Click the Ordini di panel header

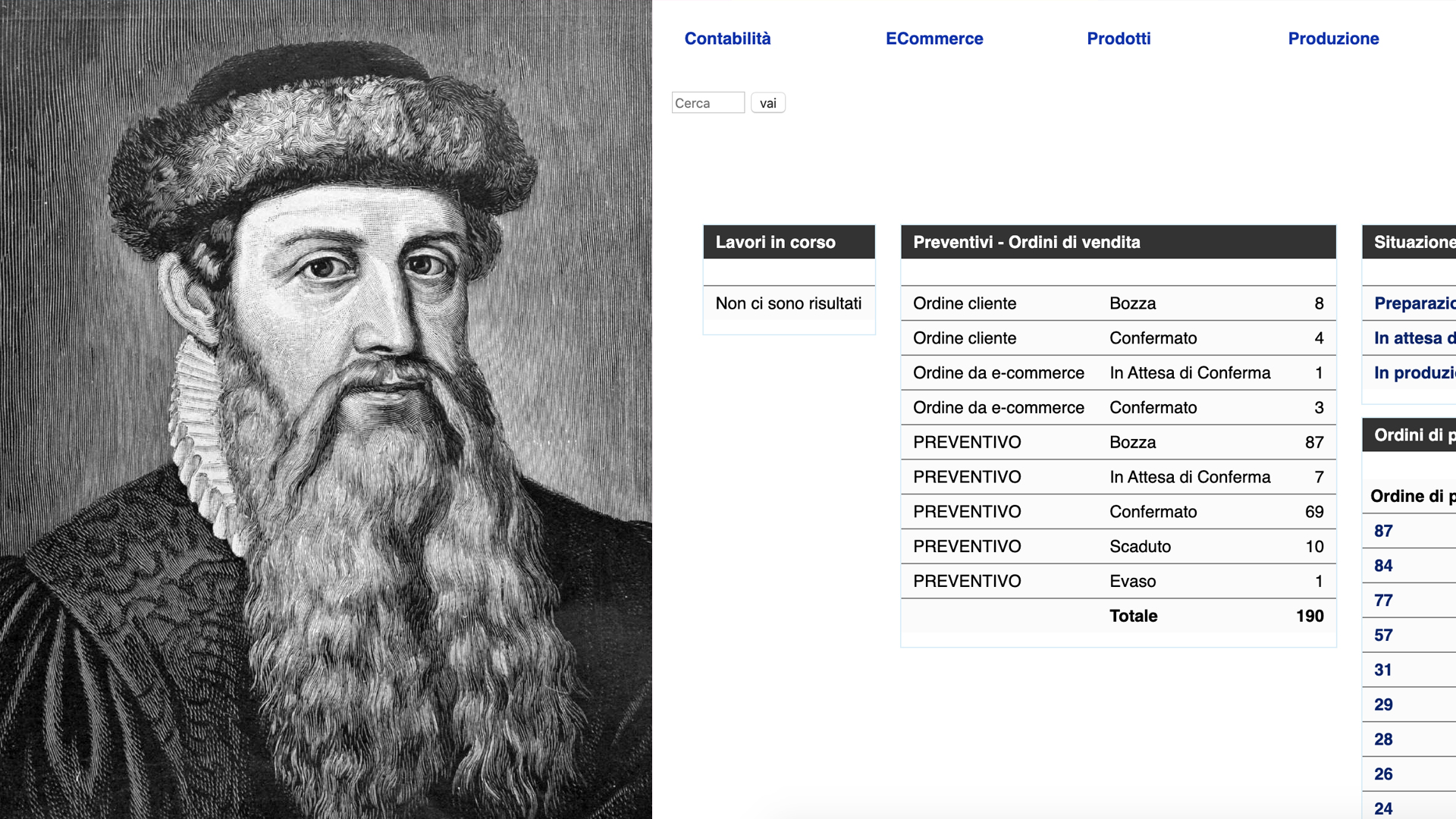tap(1409, 435)
